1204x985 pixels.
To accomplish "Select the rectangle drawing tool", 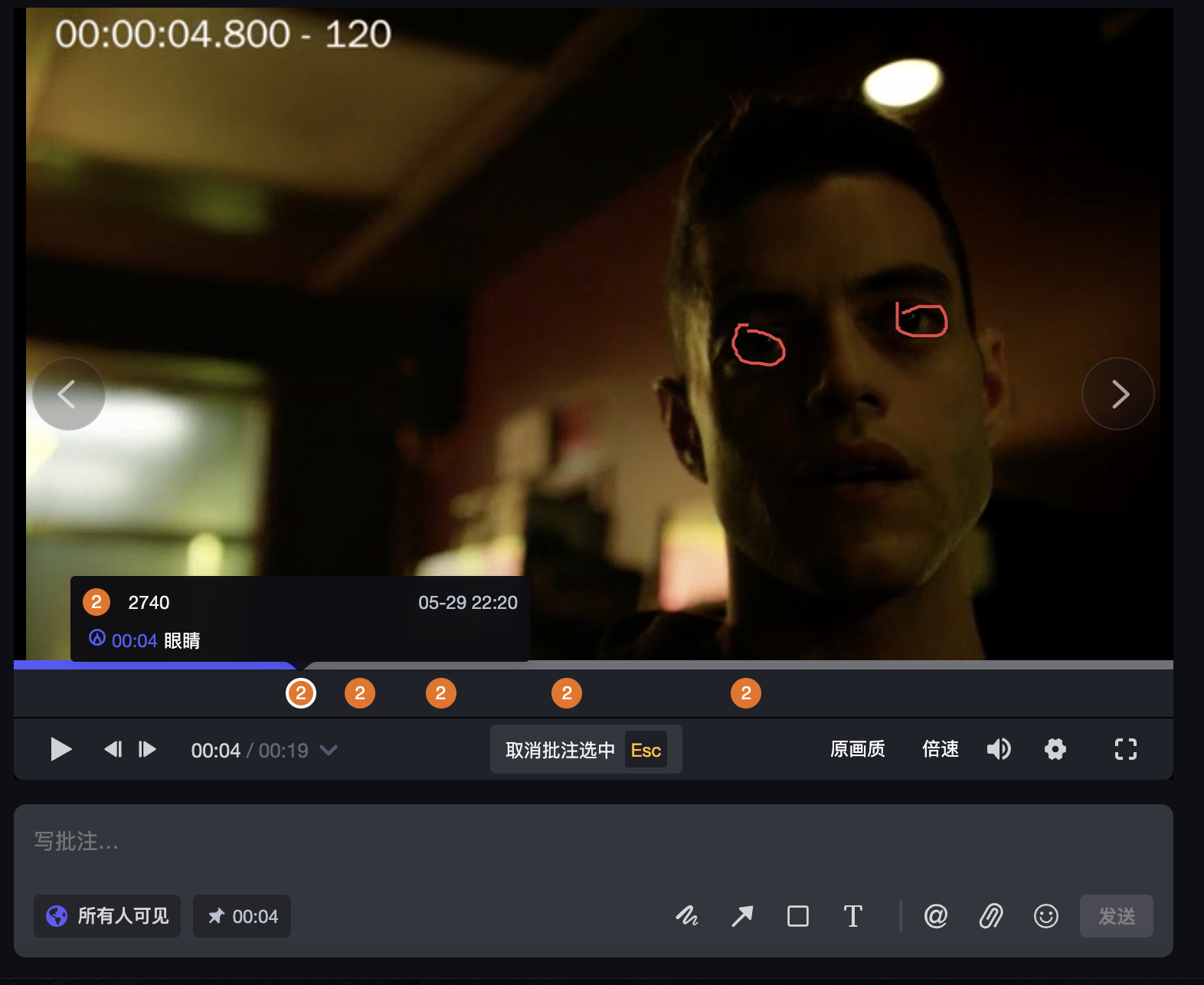I will click(x=798, y=916).
